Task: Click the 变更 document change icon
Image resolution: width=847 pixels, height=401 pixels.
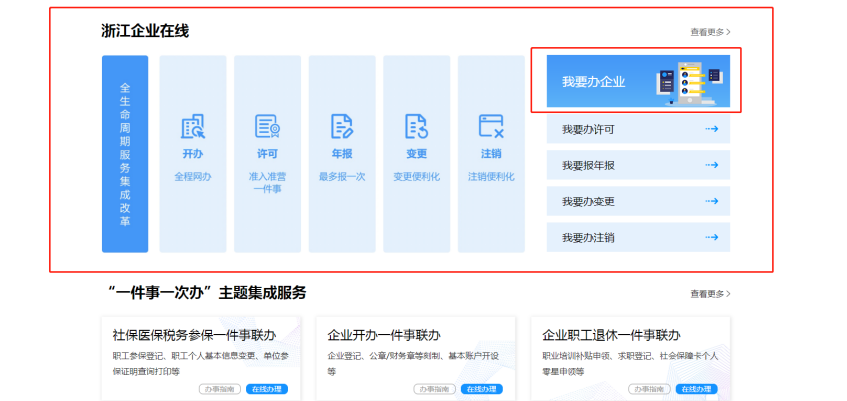Action: pyautogui.click(x=416, y=127)
